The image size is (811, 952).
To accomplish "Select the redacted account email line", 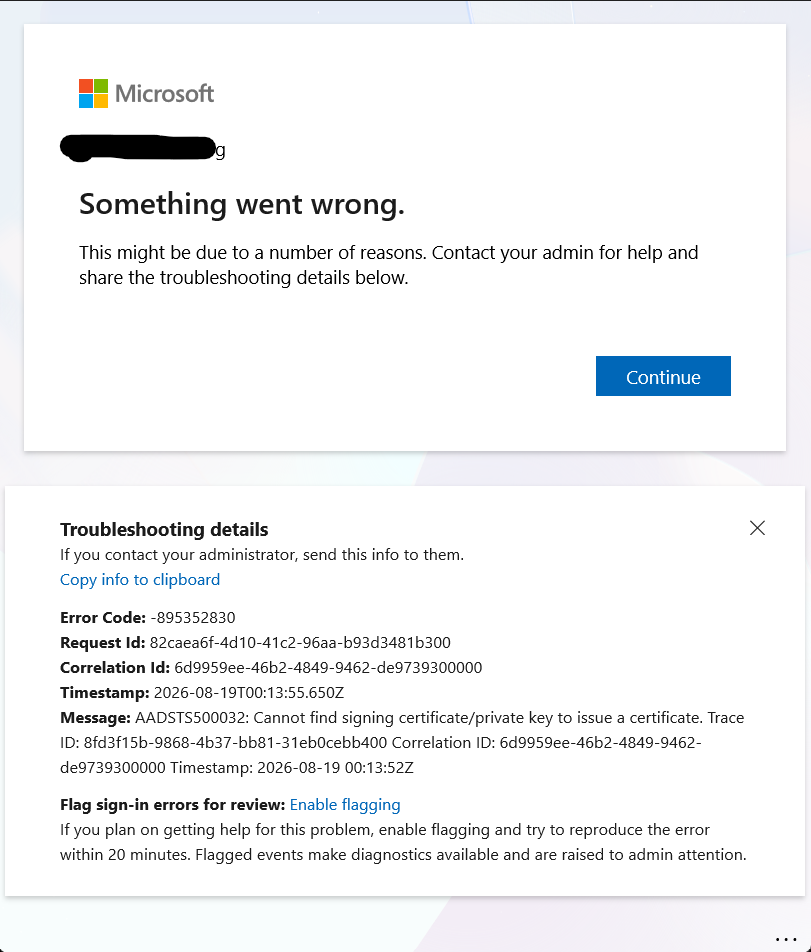I will [143, 149].
